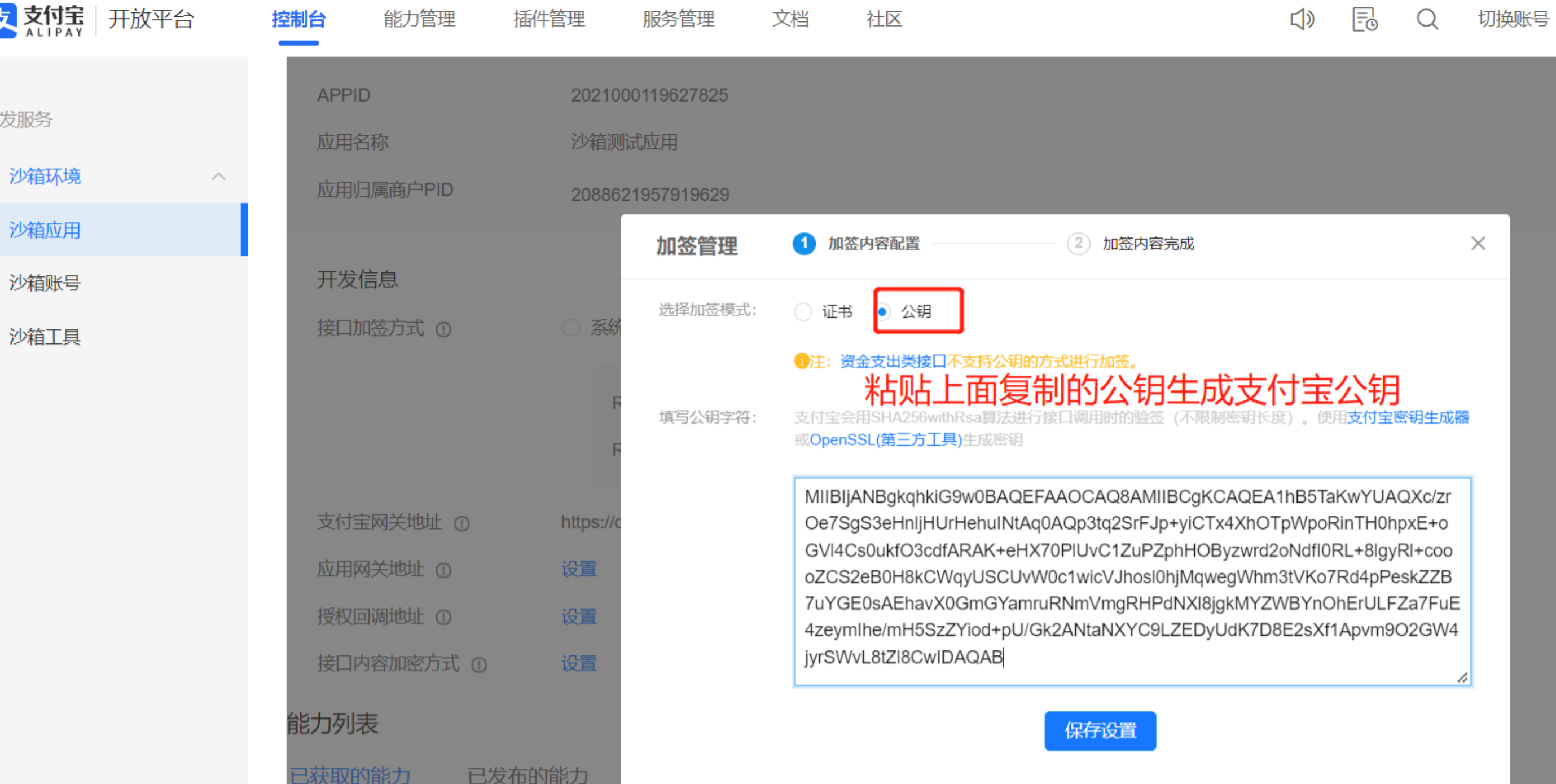Click info icon beside 应用网关地址
Image resolution: width=1556 pixels, height=784 pixels.
(x=444, y=570)
